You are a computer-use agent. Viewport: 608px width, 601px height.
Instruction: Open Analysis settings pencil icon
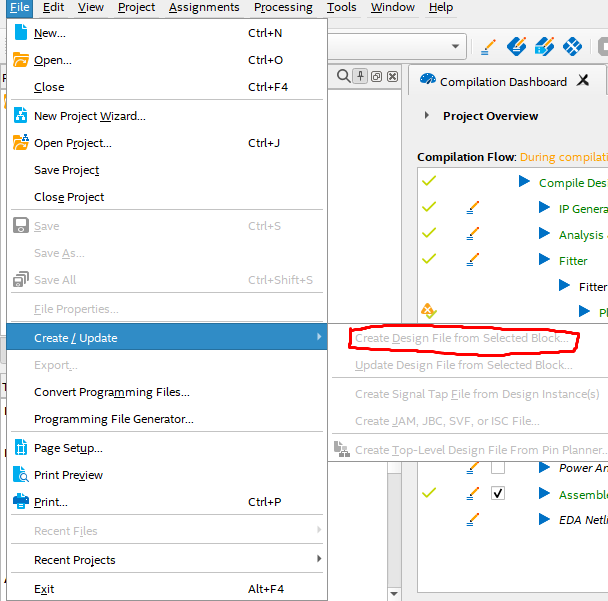[472, 234]
